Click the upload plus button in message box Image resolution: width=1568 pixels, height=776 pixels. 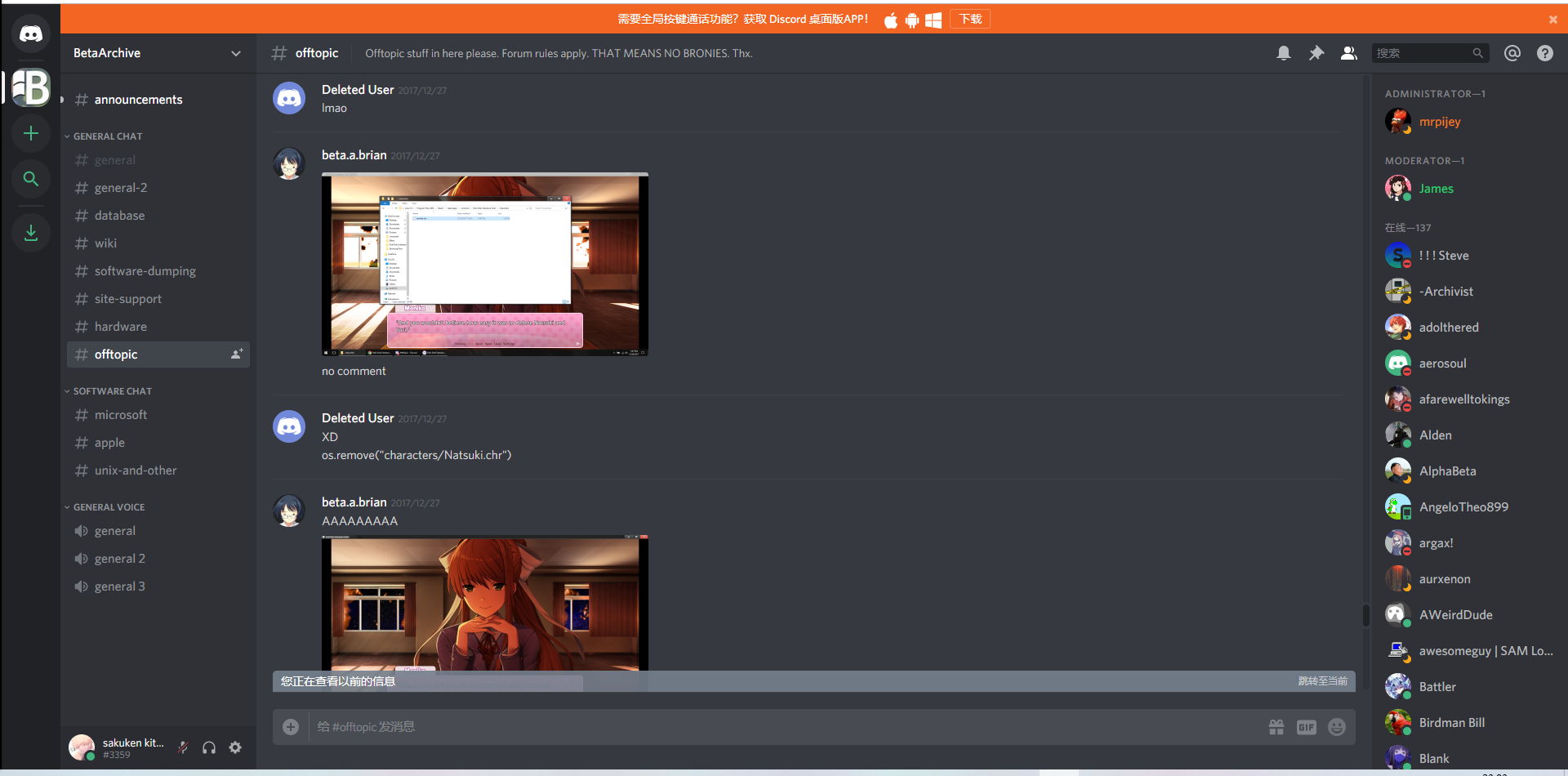[291, 727]
